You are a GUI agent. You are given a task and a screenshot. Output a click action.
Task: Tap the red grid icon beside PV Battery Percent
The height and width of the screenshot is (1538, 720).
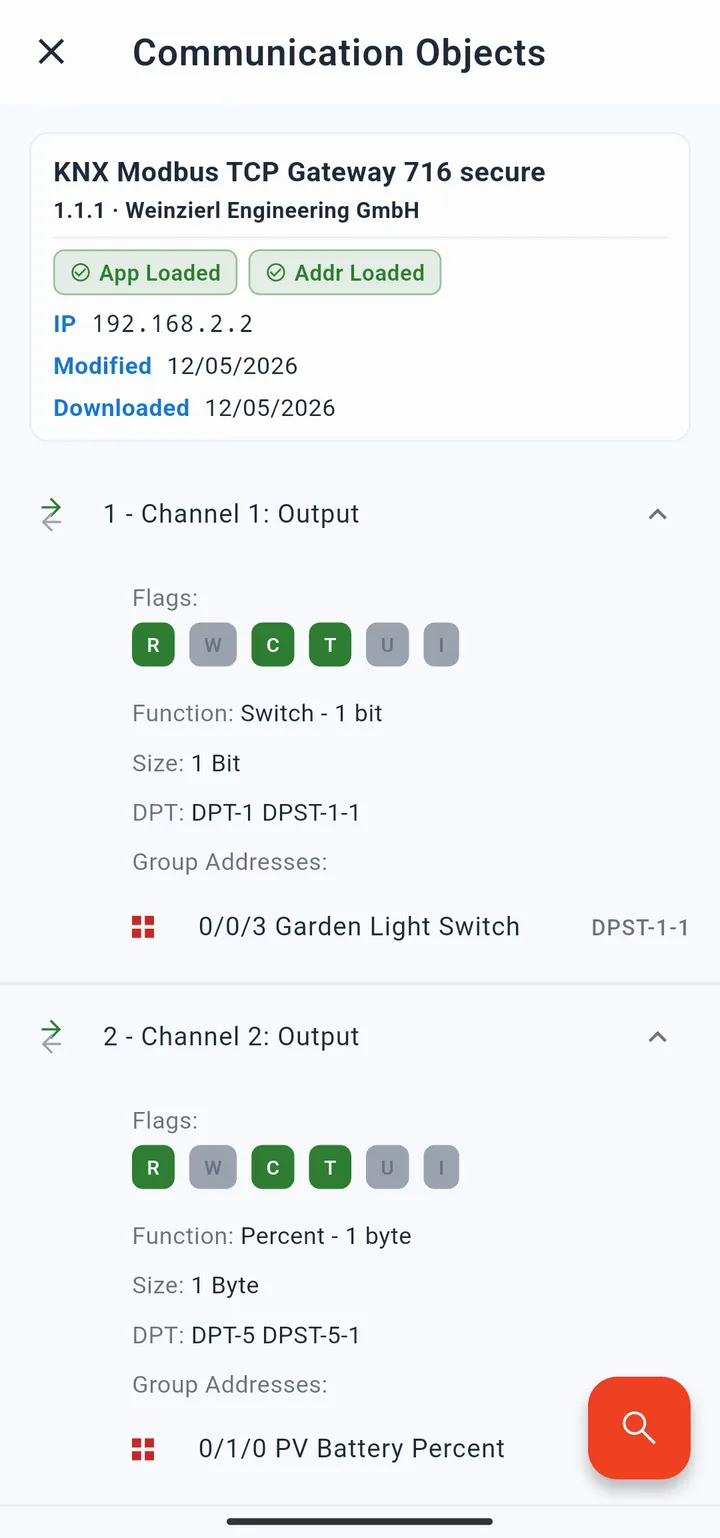[x=143, y=1449]
